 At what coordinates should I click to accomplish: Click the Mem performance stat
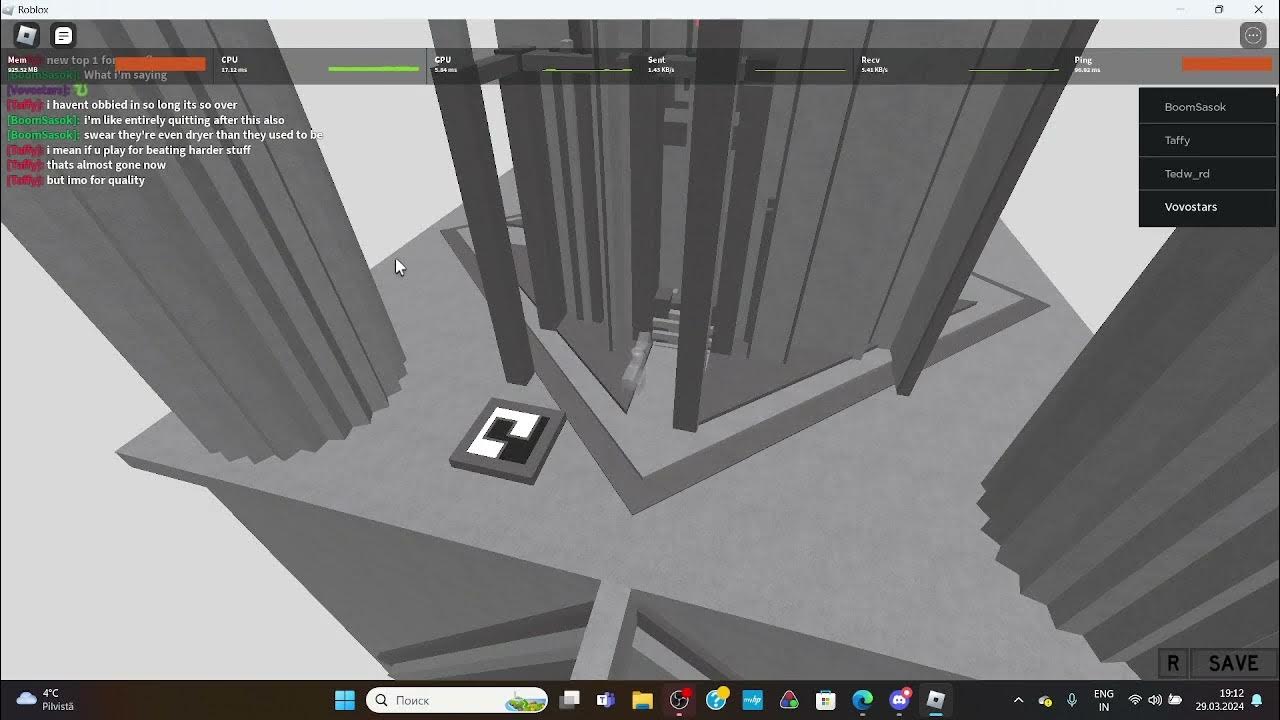coord(108,64)
